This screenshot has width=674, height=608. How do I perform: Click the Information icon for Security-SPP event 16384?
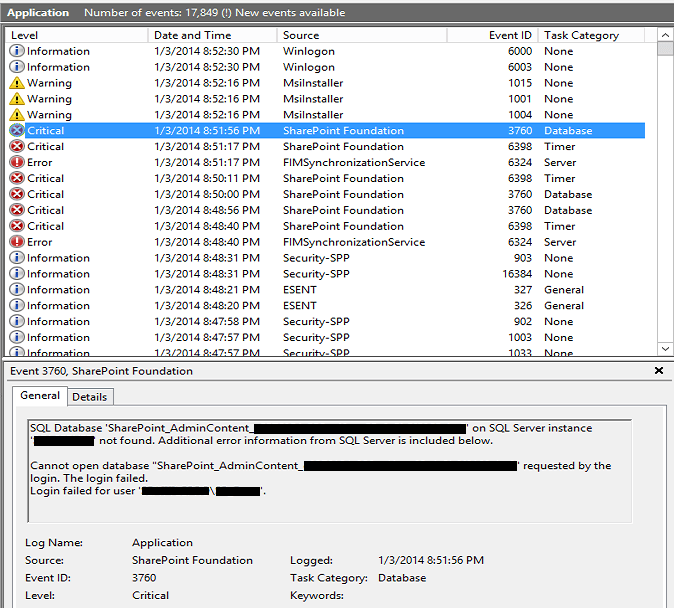click(x=17, y=273)
